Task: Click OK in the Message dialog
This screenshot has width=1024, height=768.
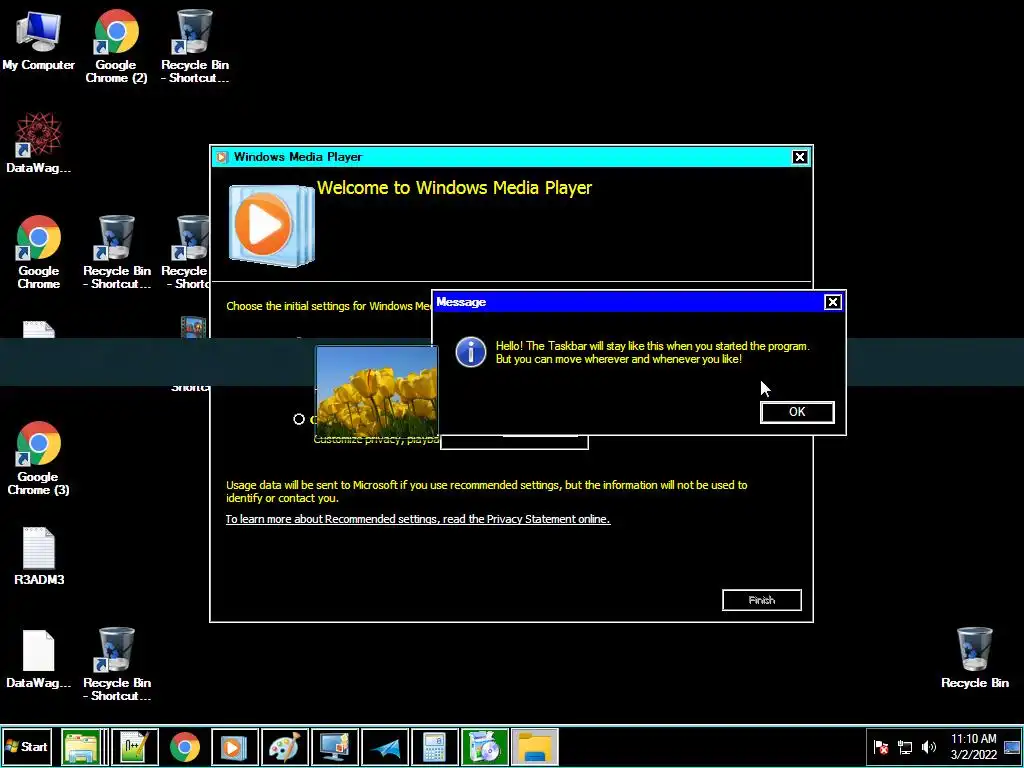Action: coord(797,412)
